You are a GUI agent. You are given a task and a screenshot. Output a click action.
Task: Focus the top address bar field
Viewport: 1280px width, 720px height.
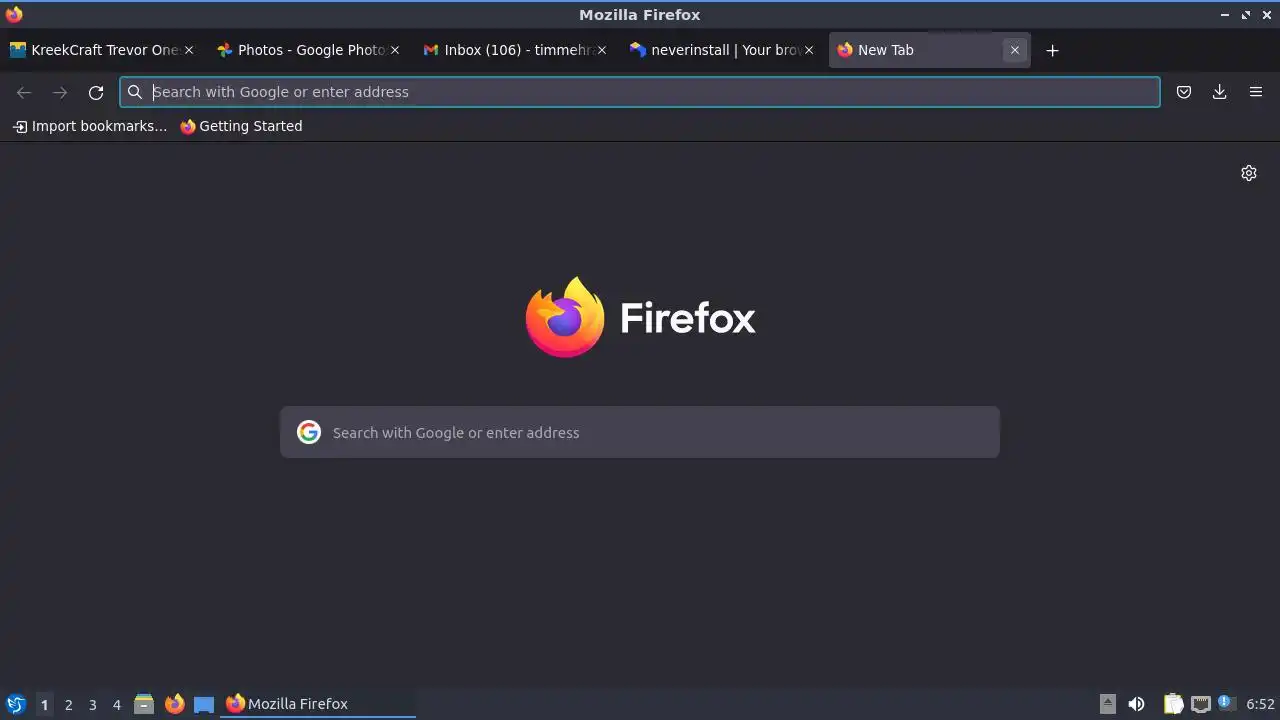pos(640,92)
